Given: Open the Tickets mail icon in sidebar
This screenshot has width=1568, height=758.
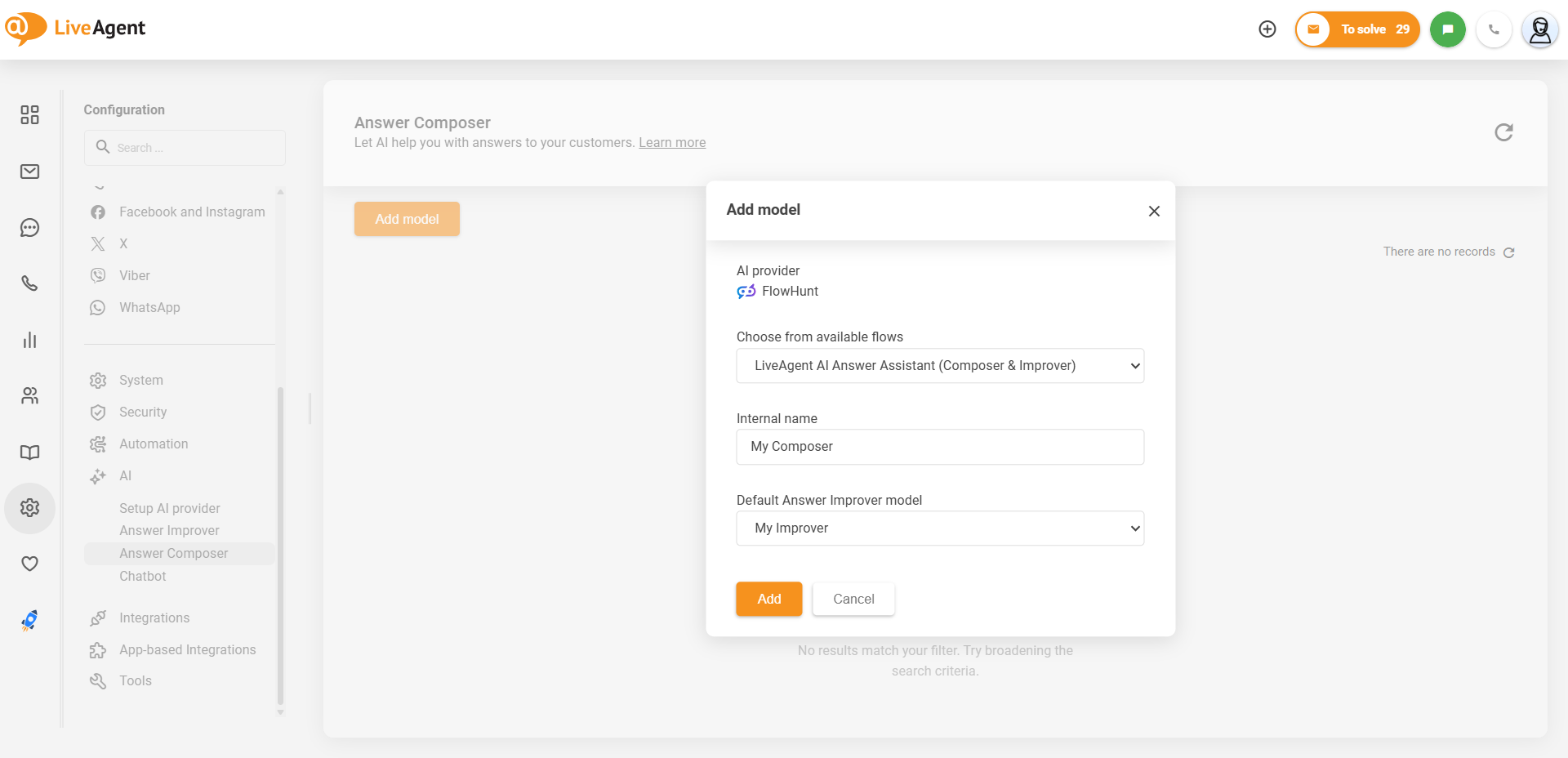Looking at the screenshot, I should pyautogui.click(x=30, y=172).
